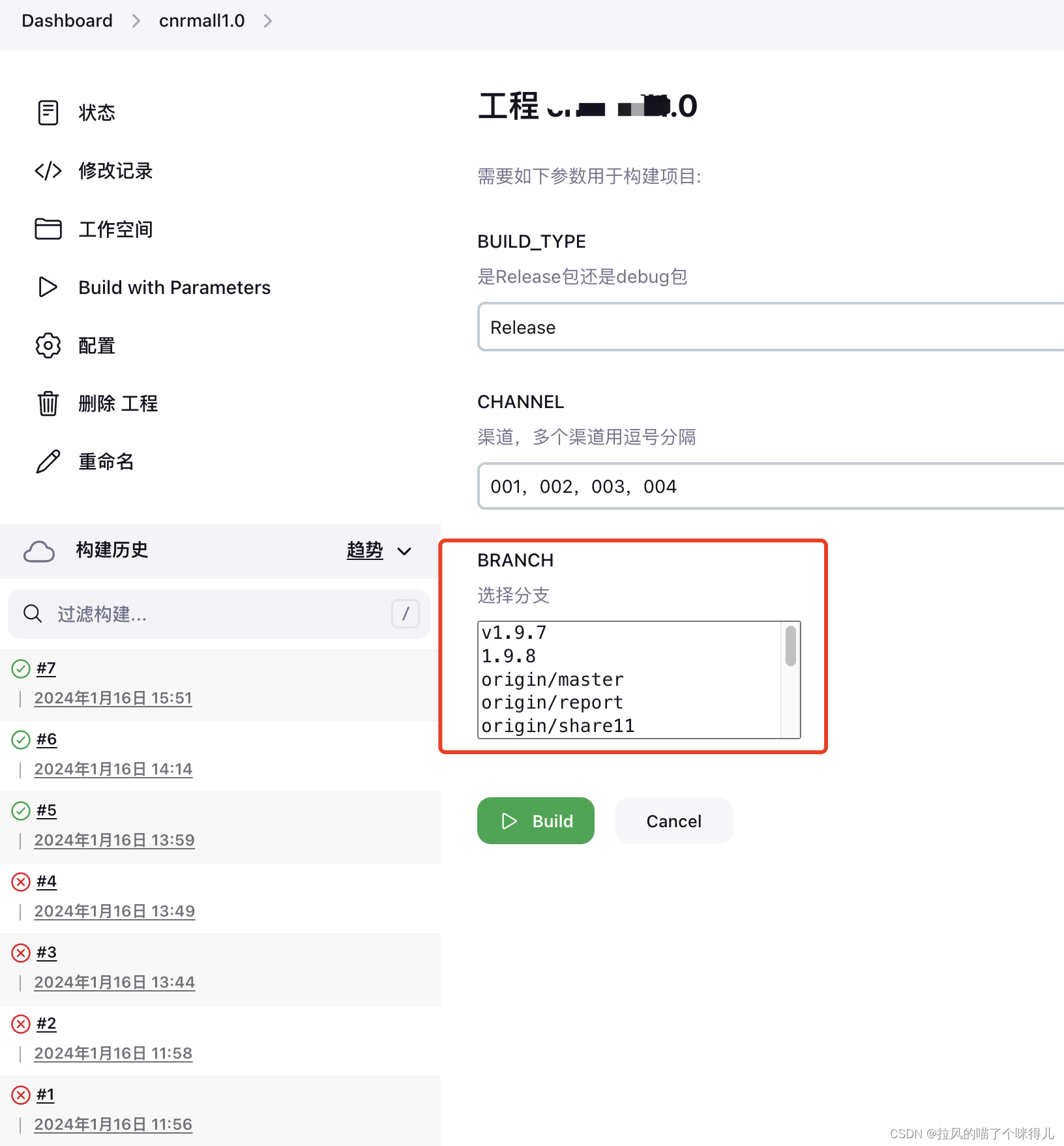Open build #4 link

tap(46, 881)
